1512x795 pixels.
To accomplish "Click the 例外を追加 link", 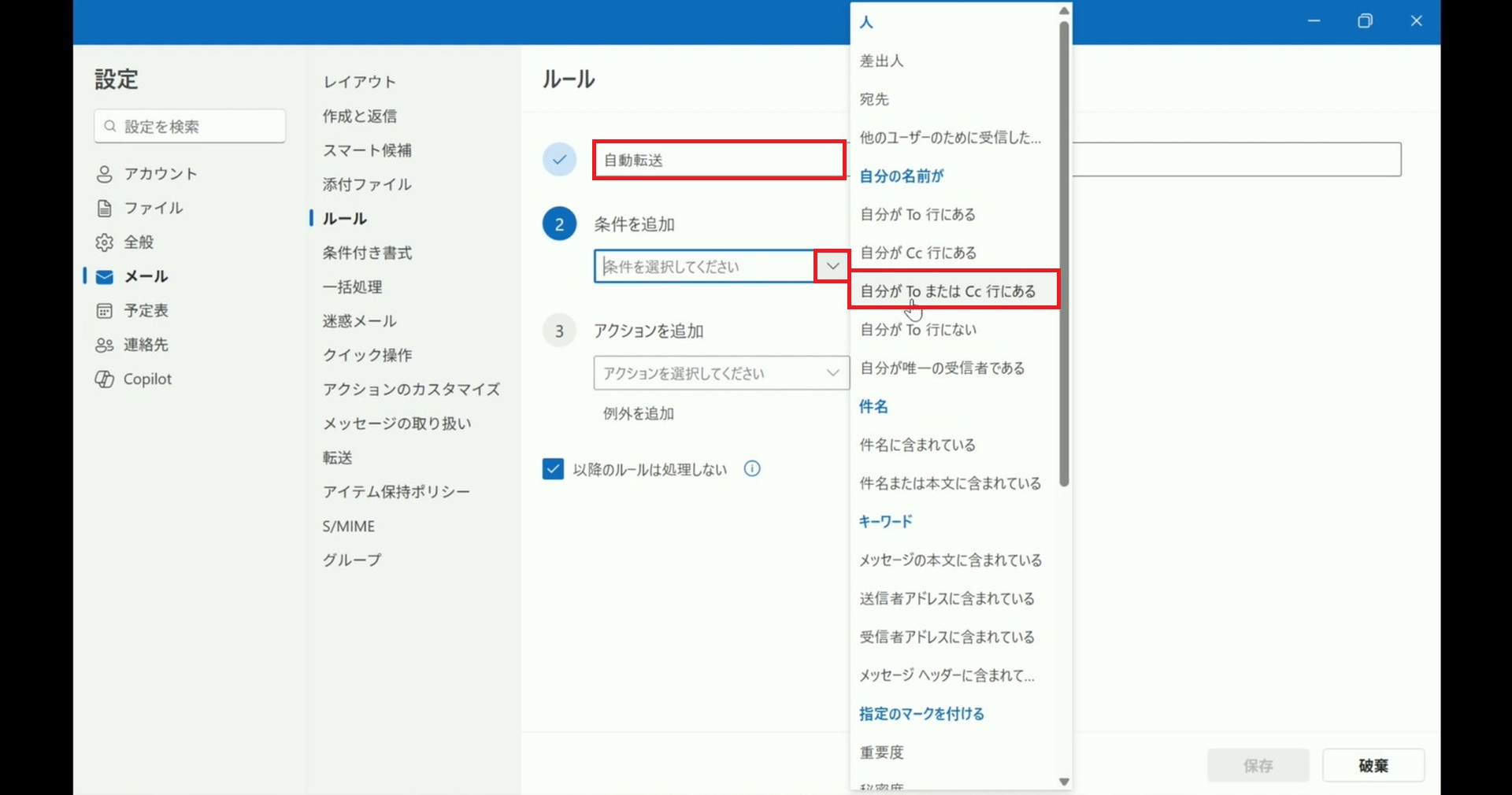I will (638, 414).
